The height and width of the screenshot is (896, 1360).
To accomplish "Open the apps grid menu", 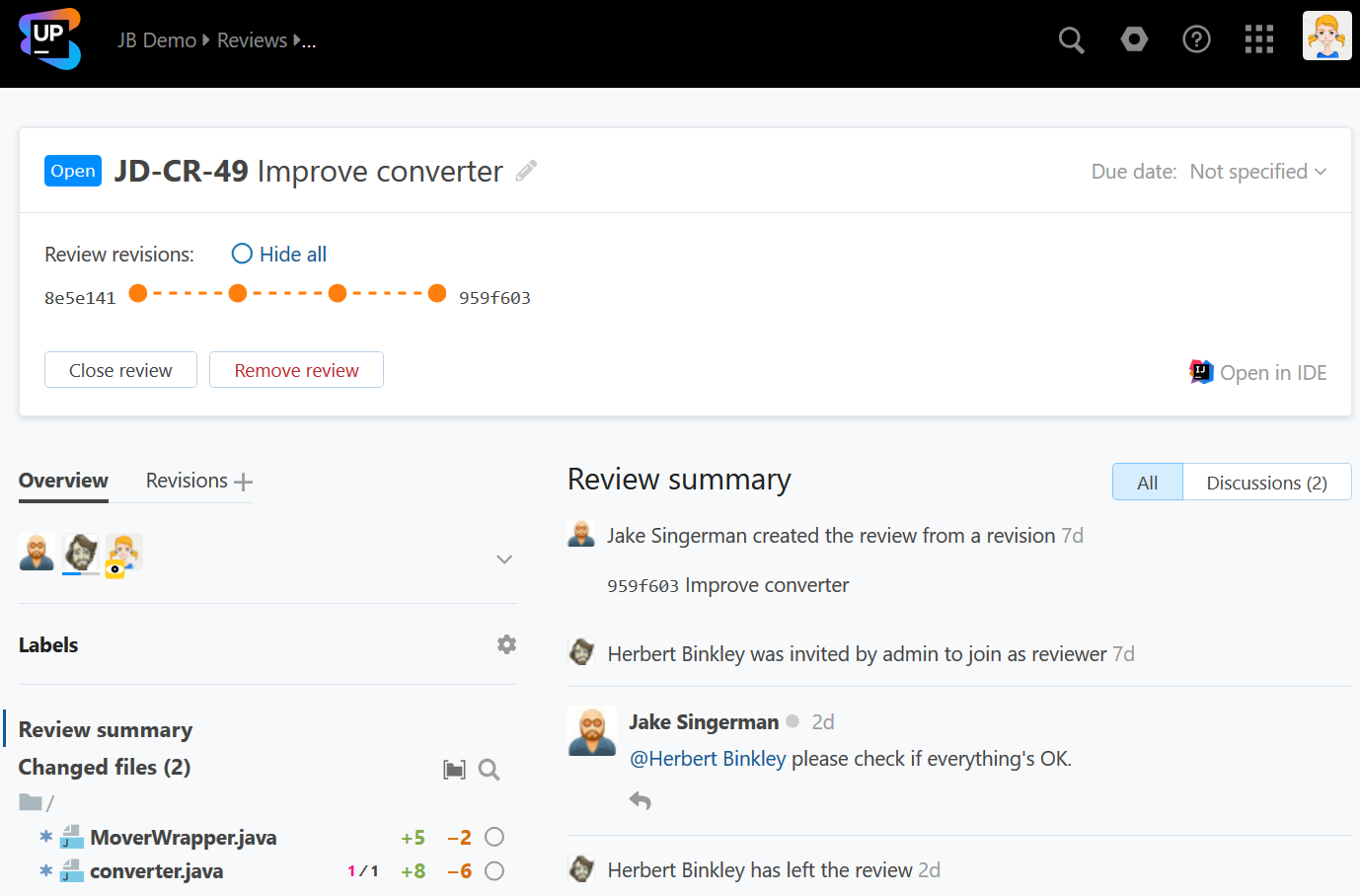I will coord(1258,39).
